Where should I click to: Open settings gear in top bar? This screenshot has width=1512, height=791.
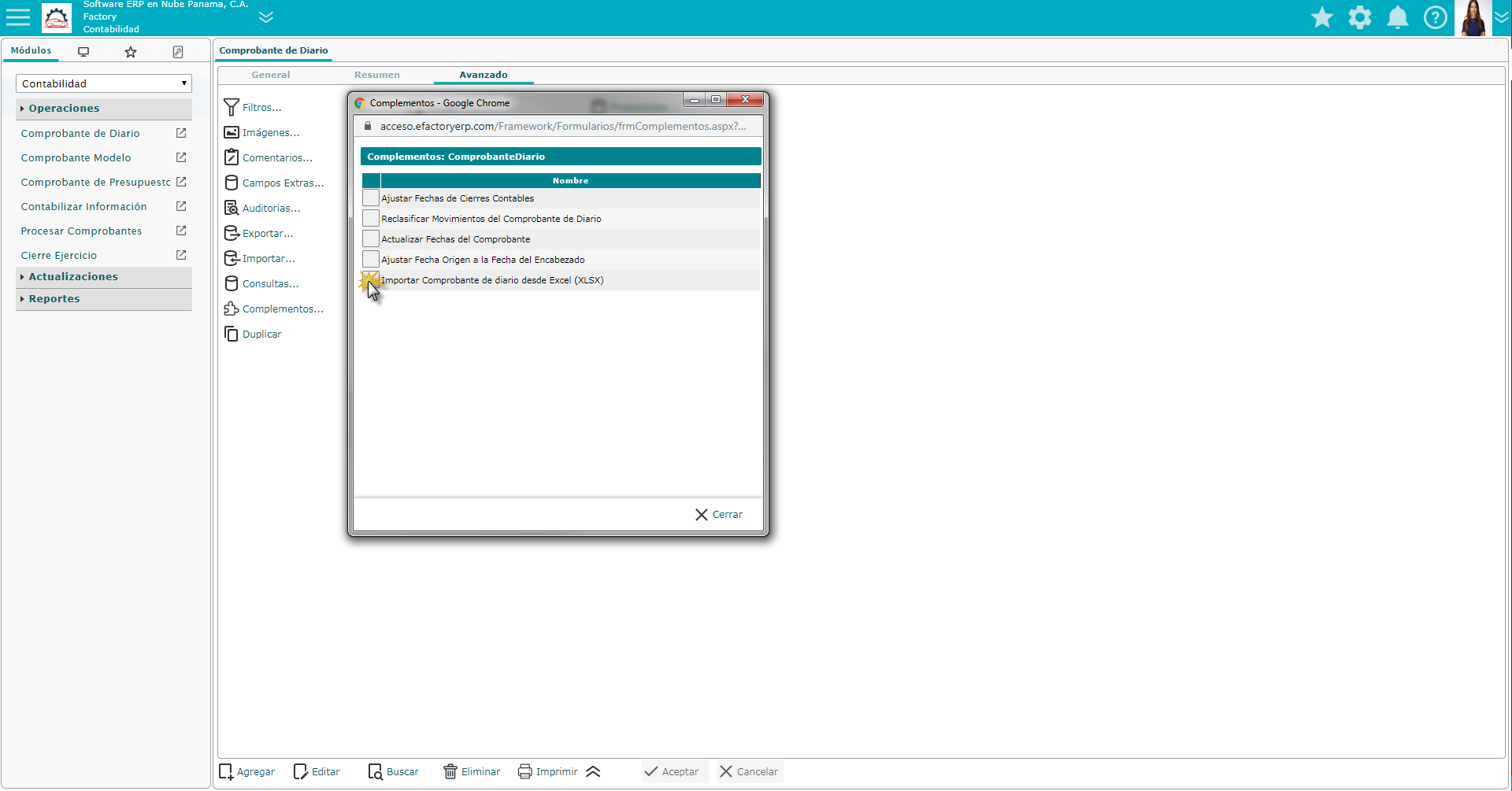pos(1360,17)
